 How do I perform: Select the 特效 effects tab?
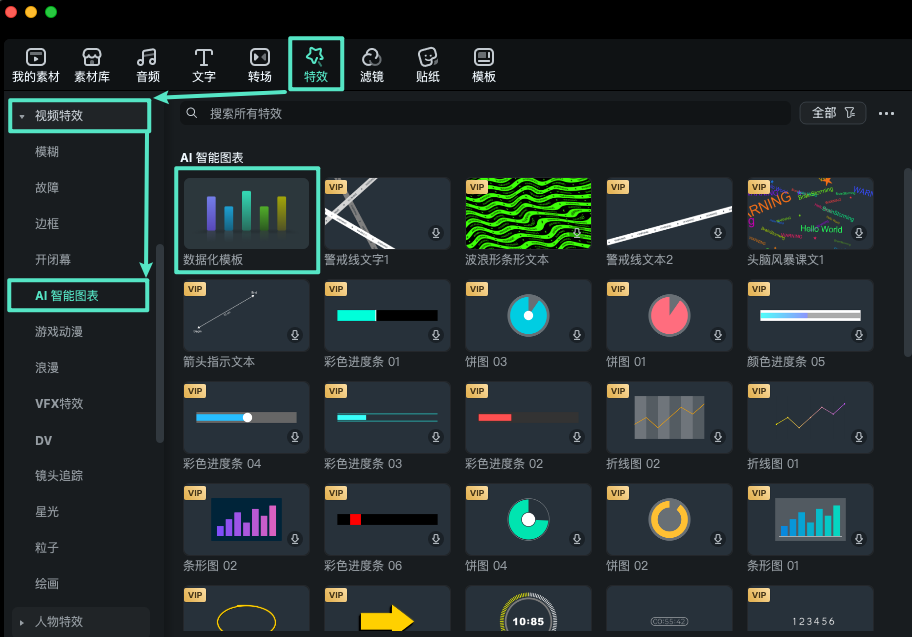[x=316, y=64]
